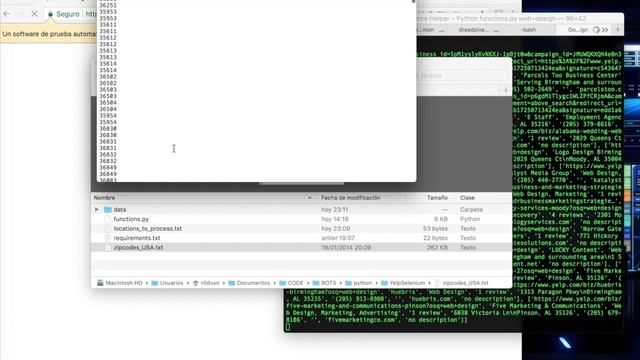Click CODE folder in path bar
640x360 pixels.
point(291,283)
